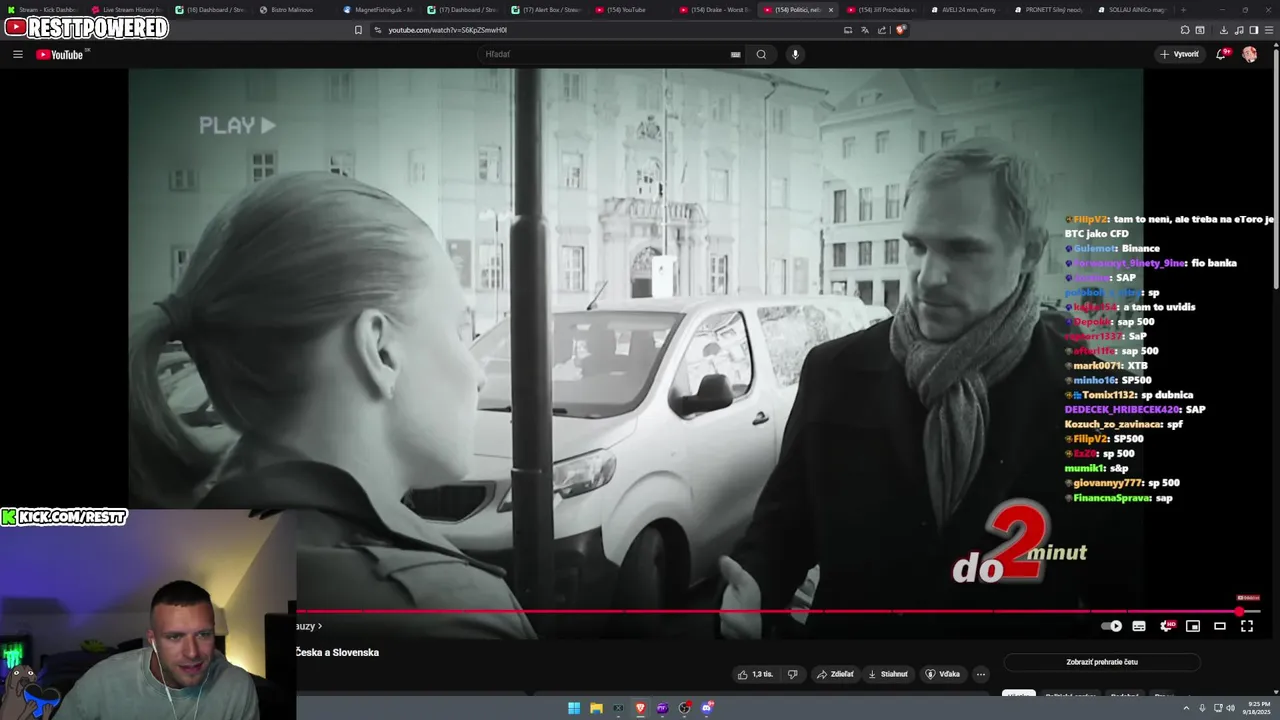Click the Vďaka thanks button
Viewport: 1280px width, 720px height.
tap(943, 674)
